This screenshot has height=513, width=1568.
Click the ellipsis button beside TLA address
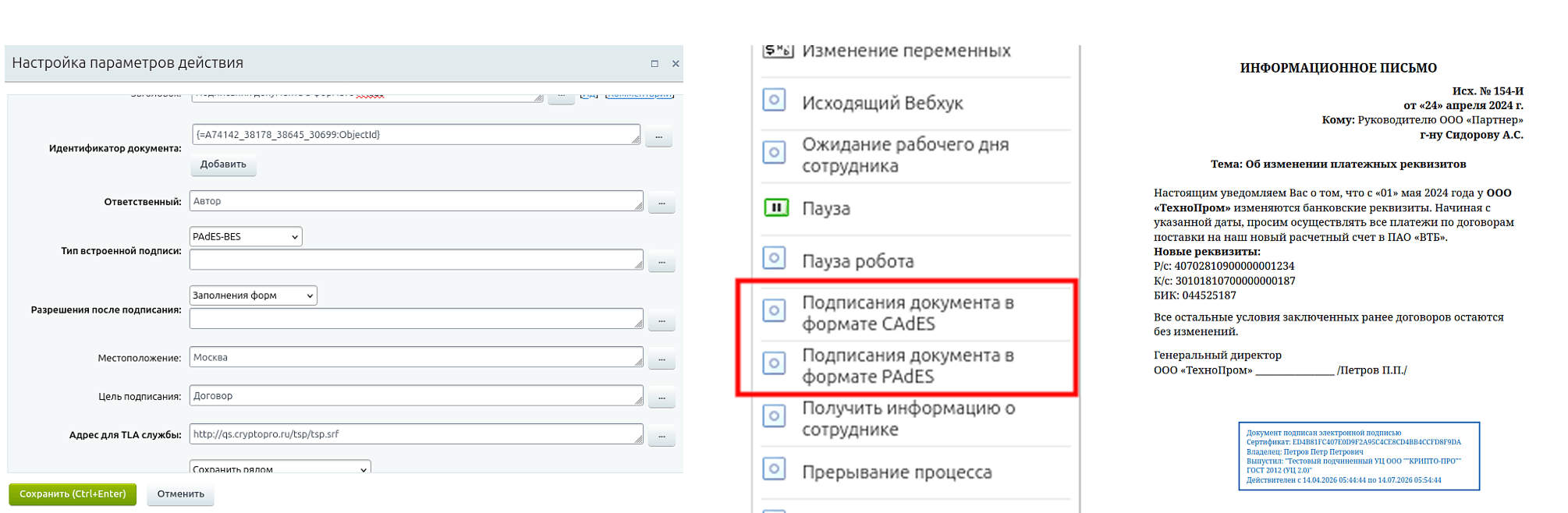[662, 437]
